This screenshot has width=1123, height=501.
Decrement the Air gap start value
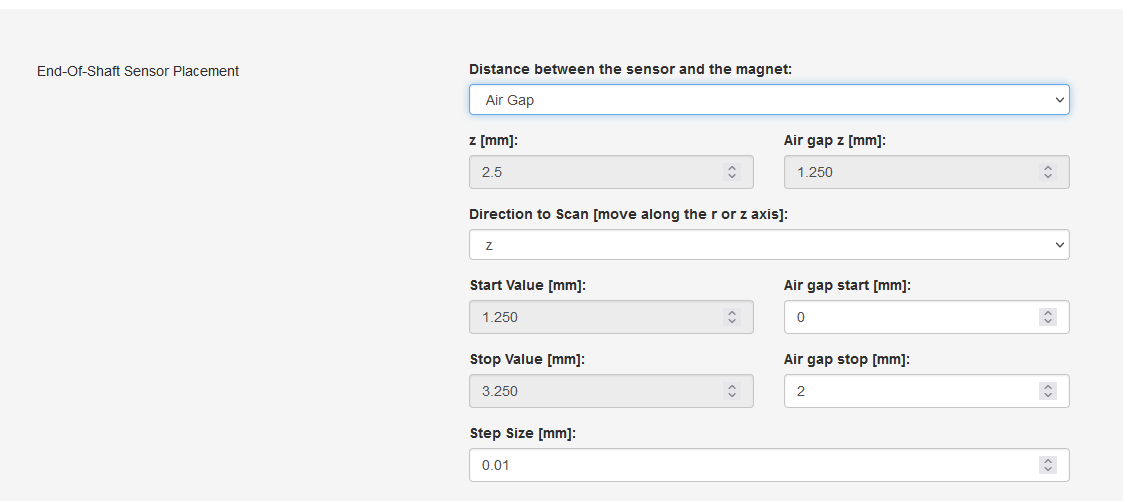(1048, 321)
